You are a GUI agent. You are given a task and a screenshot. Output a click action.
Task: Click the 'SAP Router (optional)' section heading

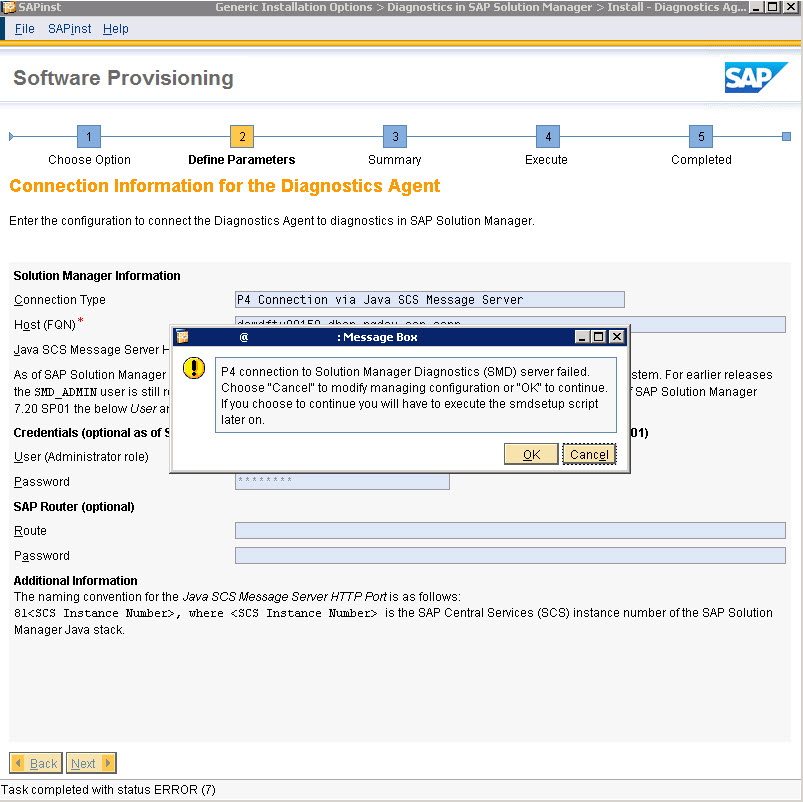[x=74, y=506]
